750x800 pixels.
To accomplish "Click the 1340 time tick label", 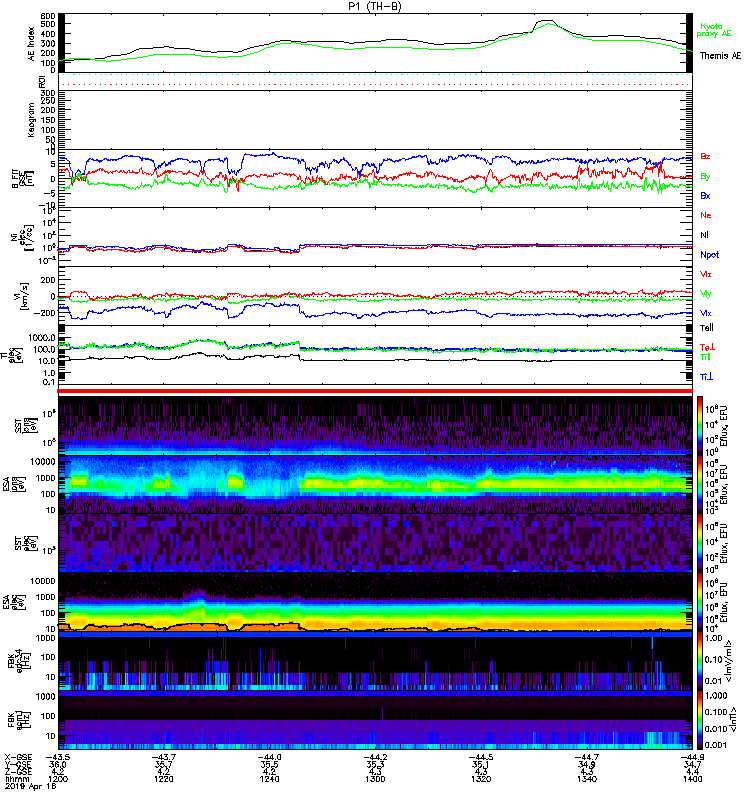I will [x=587, y=779].
